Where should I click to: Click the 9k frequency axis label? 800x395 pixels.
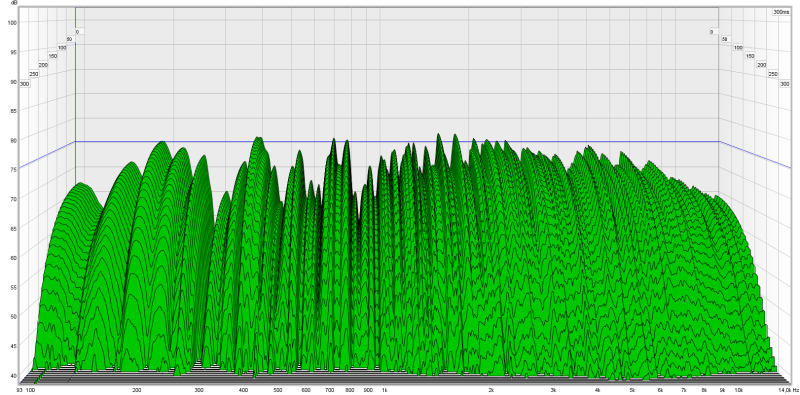click(x=722, y=390)
